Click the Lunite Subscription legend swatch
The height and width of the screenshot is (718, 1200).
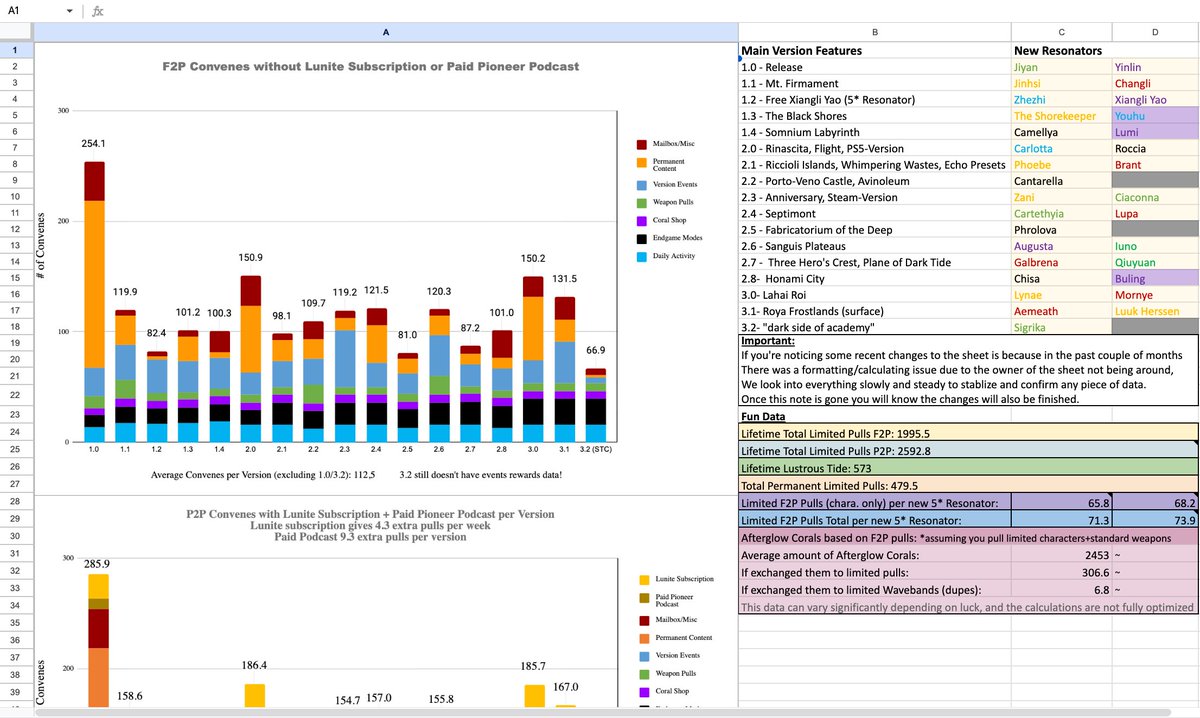pos(641,579)
